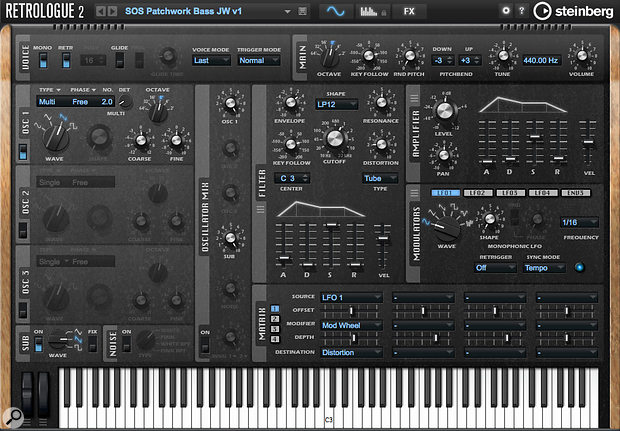Toggle the Sub oscillator Fix switch
Screen dimensions: 620x431
93,344
